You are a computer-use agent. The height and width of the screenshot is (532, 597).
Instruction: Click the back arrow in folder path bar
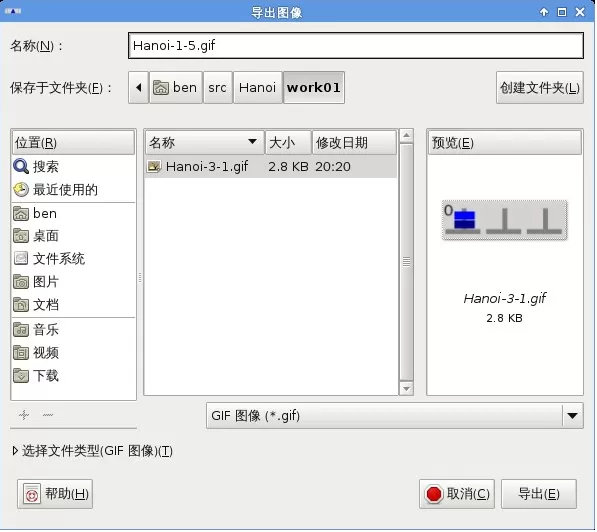coord(138,88)
